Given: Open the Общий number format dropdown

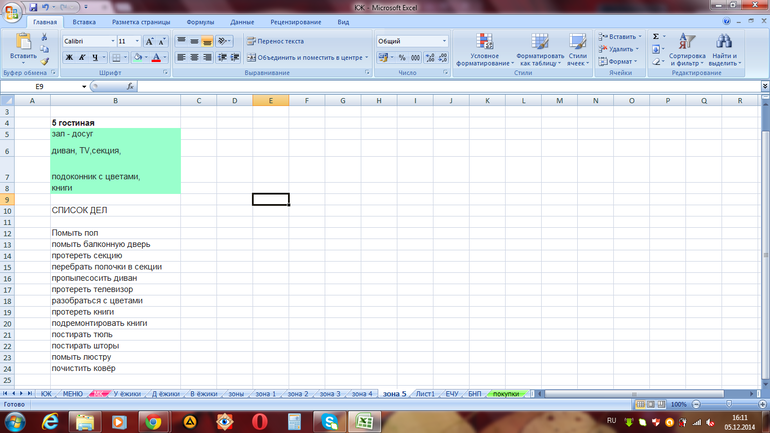Looking at the screenshot, I should click(444, 41).
